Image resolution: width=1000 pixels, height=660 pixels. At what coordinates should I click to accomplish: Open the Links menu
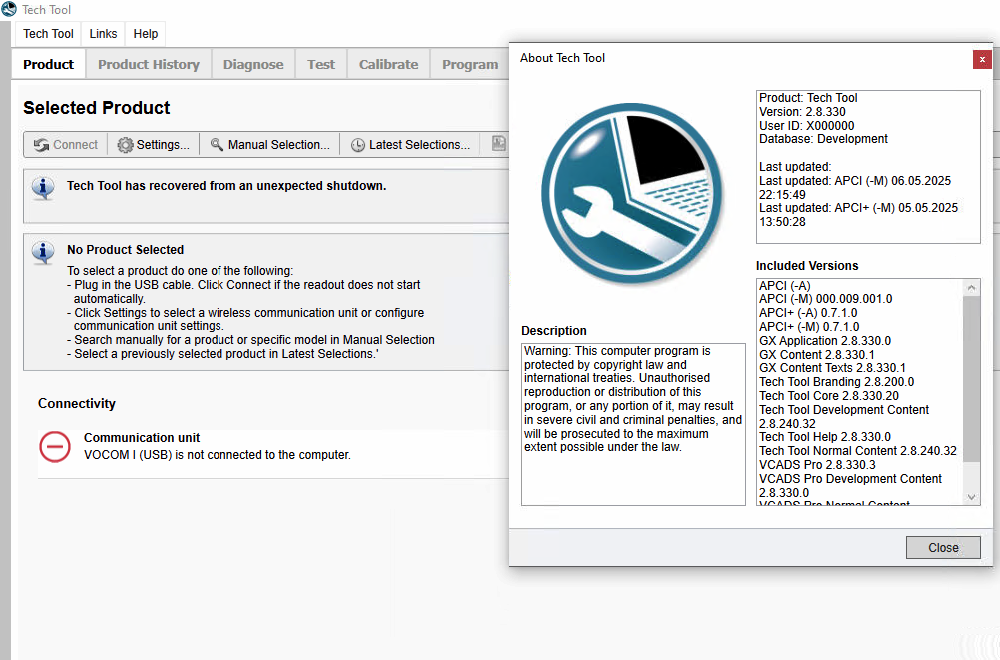point(103,33)
